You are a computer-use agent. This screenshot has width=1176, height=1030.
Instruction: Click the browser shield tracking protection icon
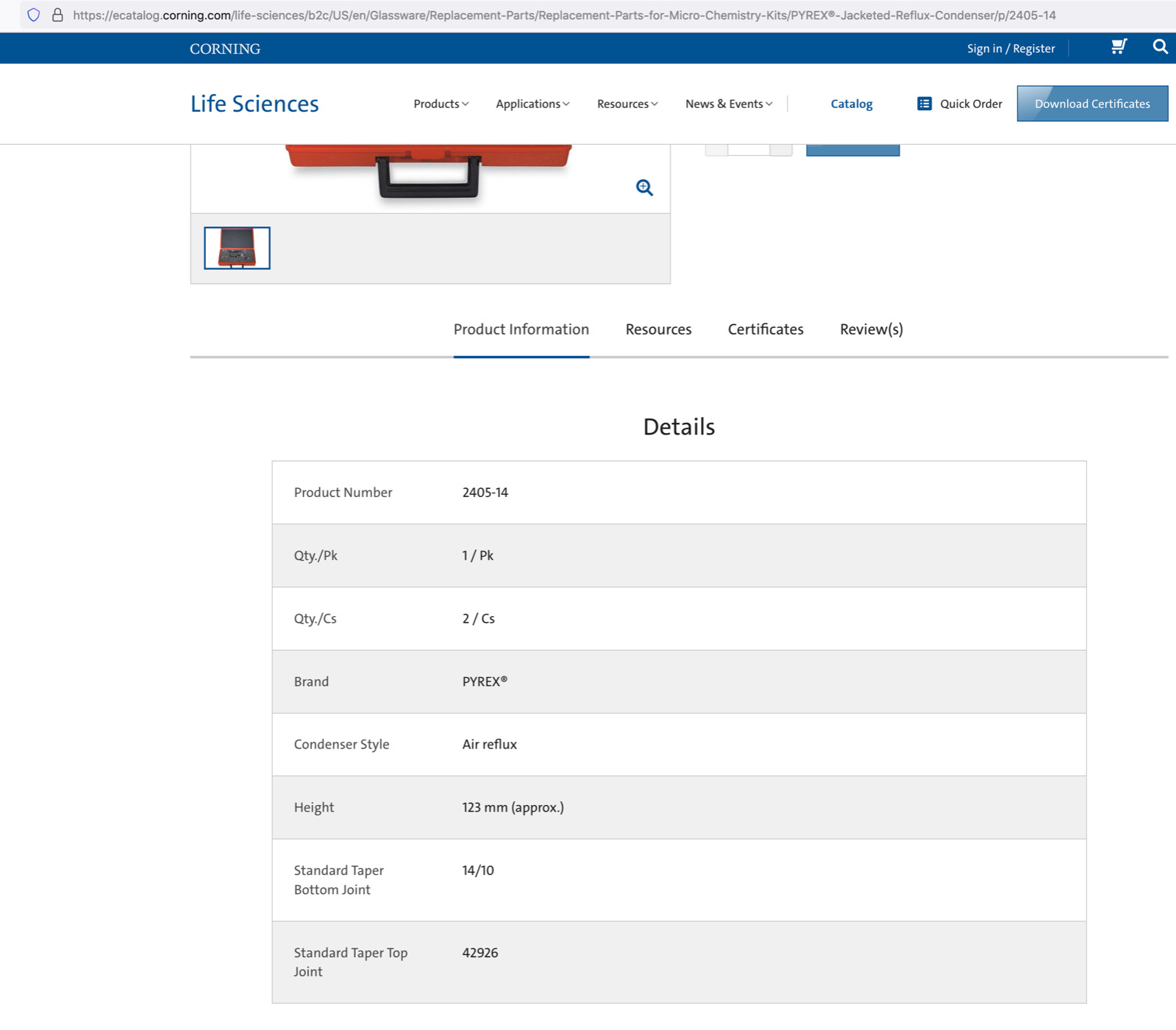34,15
